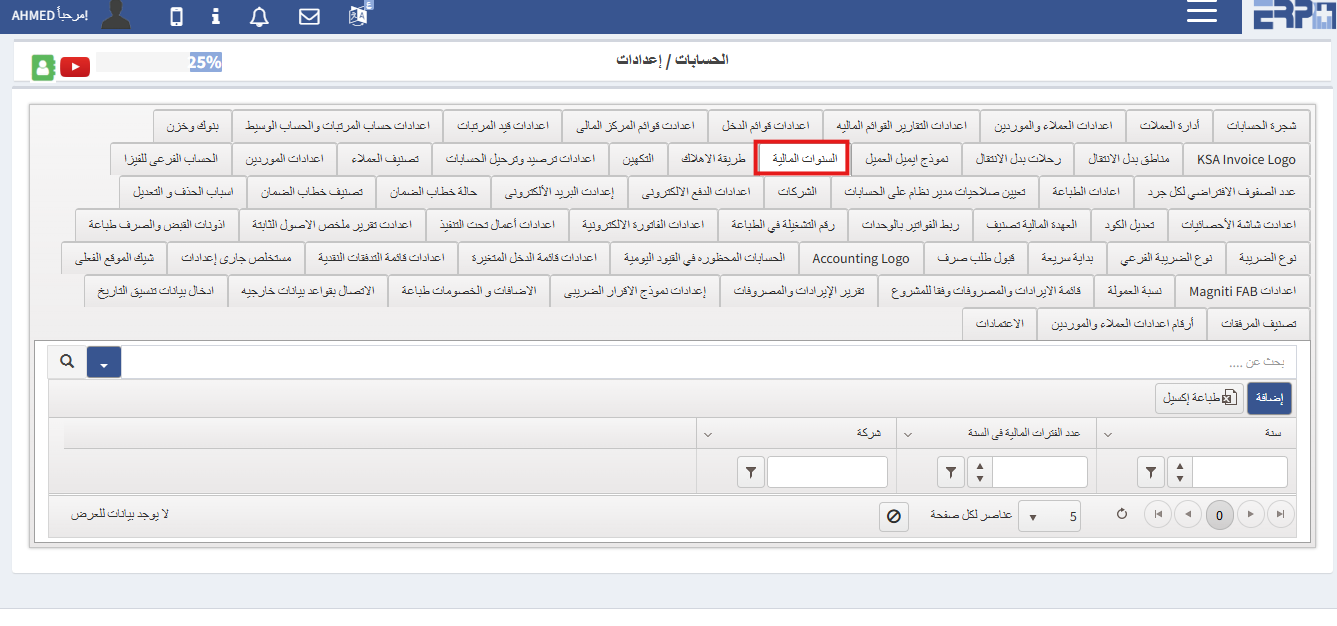Click the green contact icon
The width and height of the screenshot is (1337, 626).
point(42,67)
